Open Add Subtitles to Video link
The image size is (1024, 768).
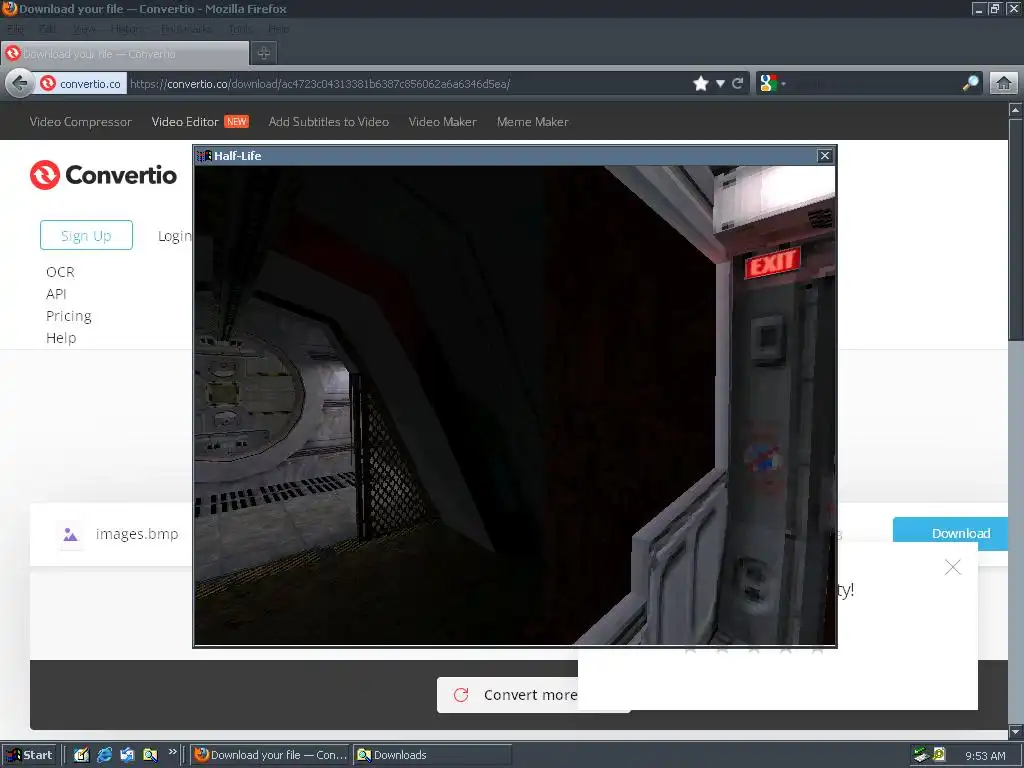[x=328, y=121]
